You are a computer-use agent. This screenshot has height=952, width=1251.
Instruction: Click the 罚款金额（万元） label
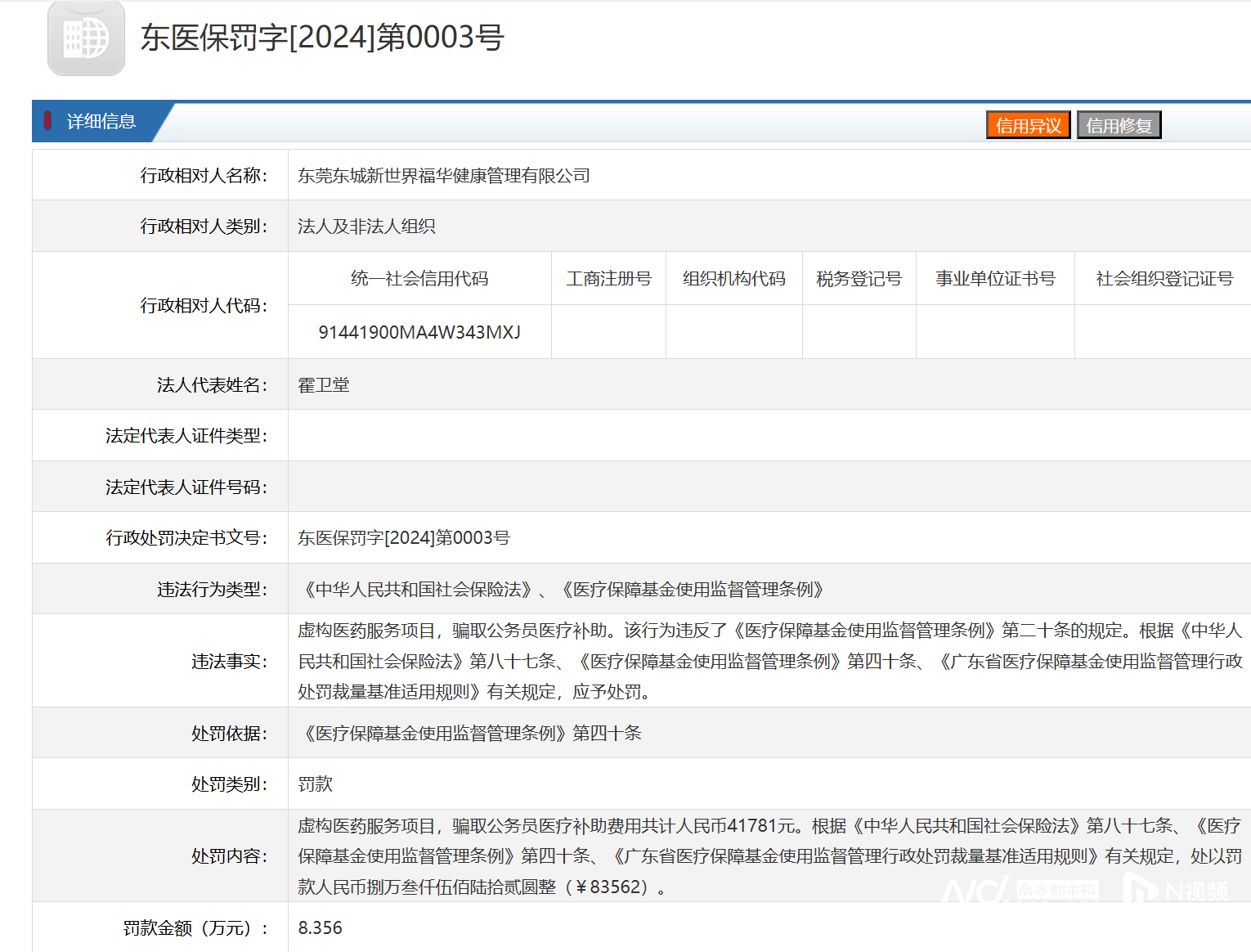195,928
